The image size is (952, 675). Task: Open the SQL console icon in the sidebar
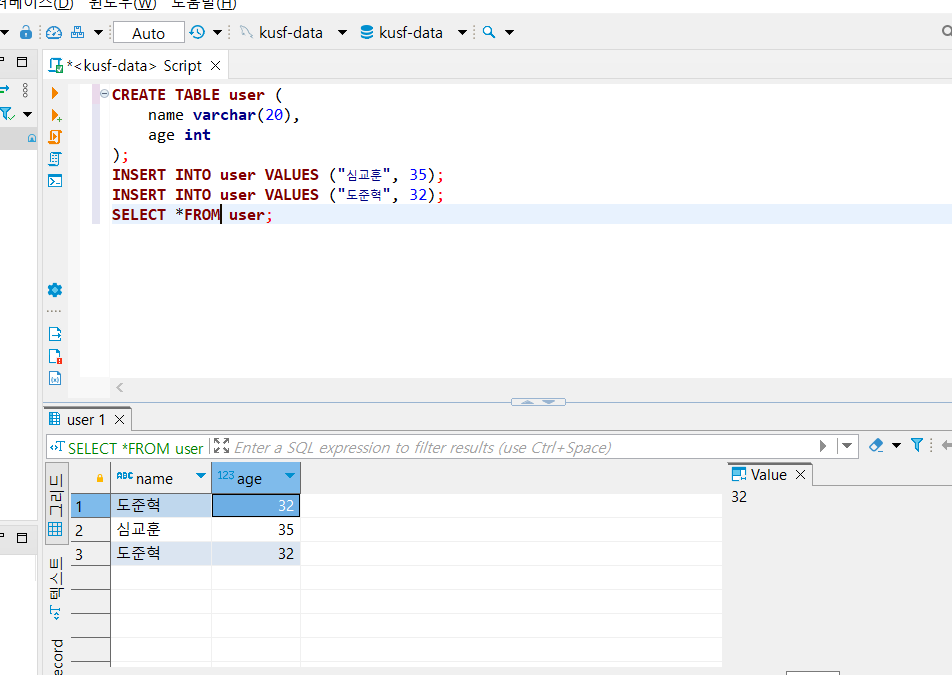click(x=56, y=180)
